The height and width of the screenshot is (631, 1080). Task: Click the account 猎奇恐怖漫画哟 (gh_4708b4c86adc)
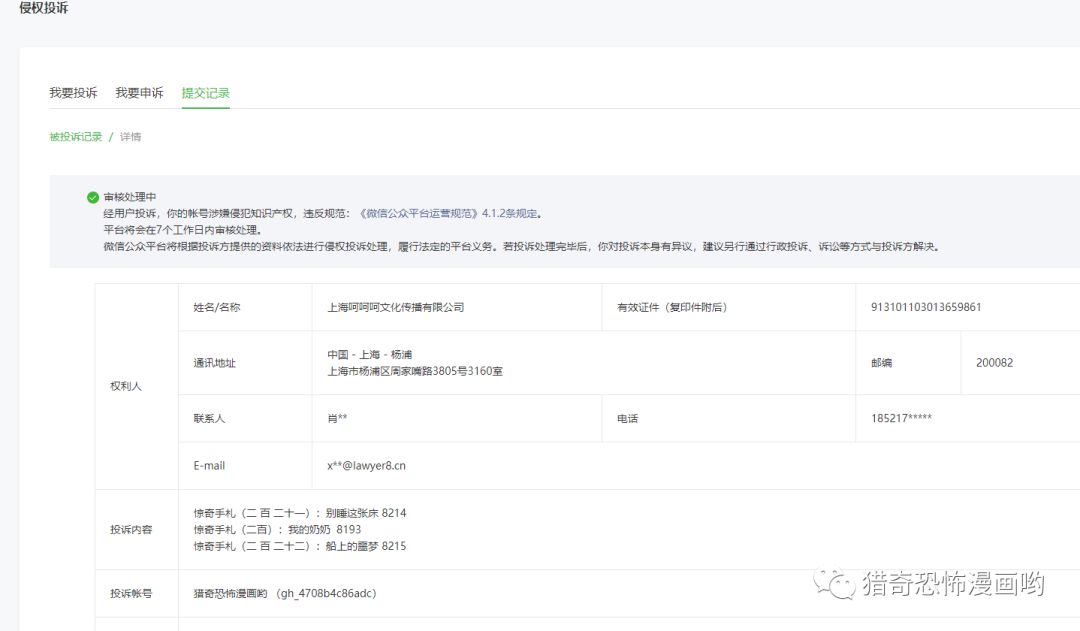click(284, 593)
